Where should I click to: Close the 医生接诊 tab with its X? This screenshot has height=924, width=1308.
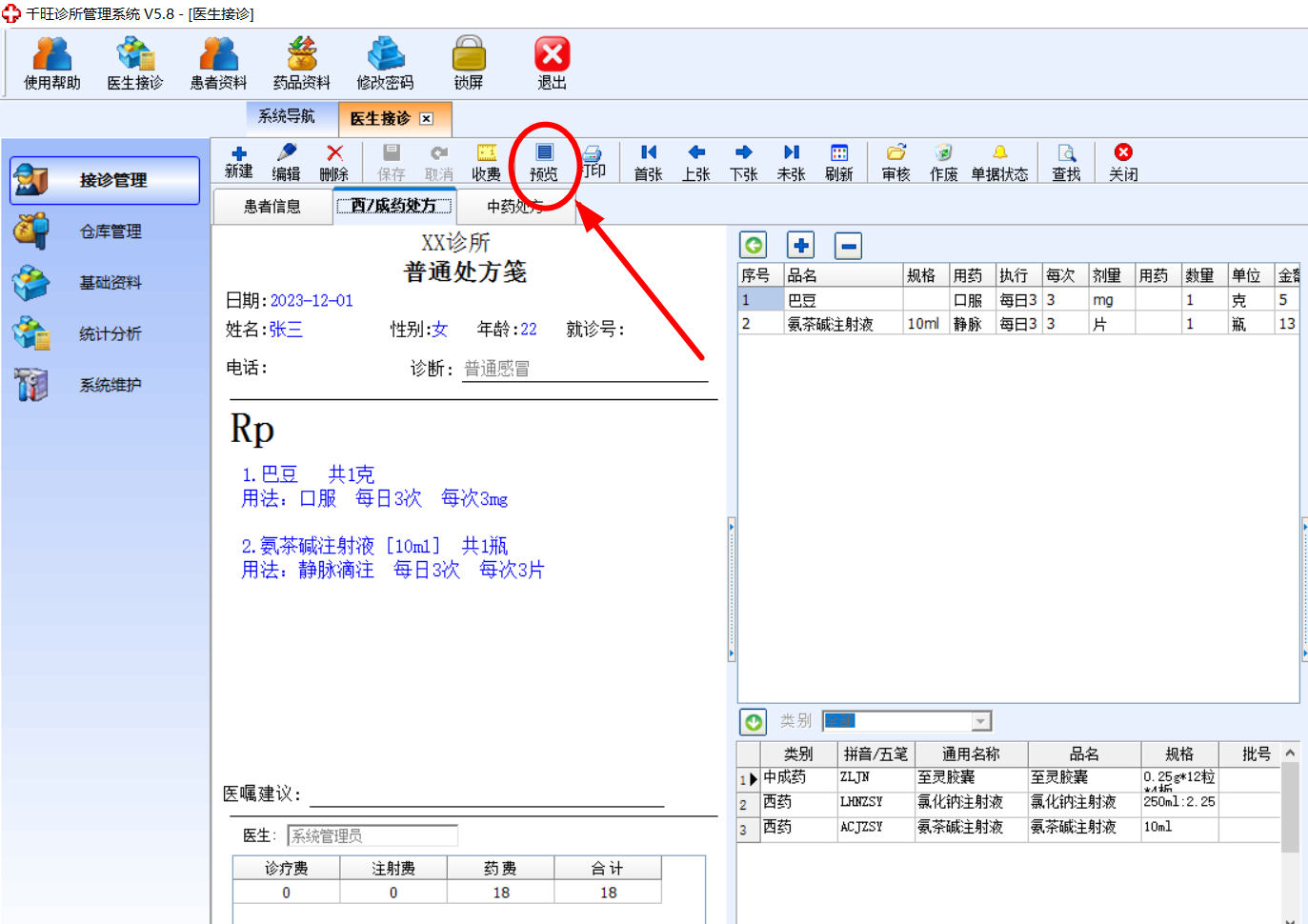click(427, 119)
